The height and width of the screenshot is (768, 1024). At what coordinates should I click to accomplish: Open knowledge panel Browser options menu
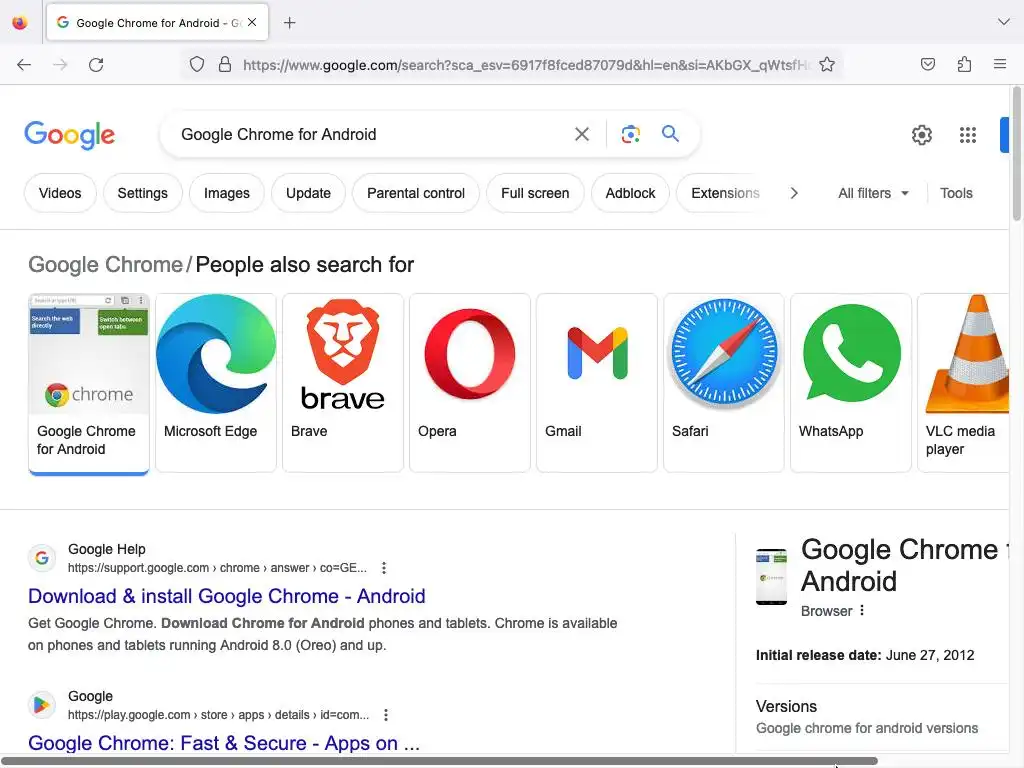(x=862, y=611)
